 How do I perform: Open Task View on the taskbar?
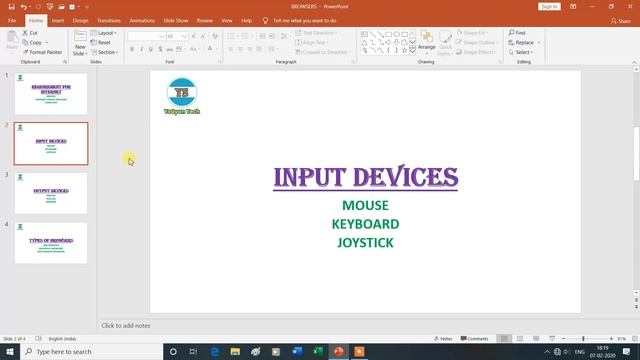[x=193, y=351]
